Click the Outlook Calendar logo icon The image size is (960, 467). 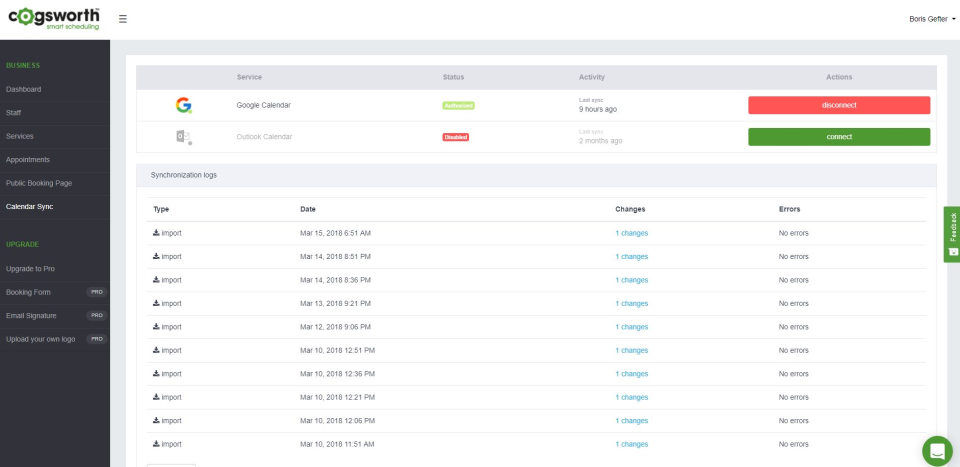coord(184,137)
